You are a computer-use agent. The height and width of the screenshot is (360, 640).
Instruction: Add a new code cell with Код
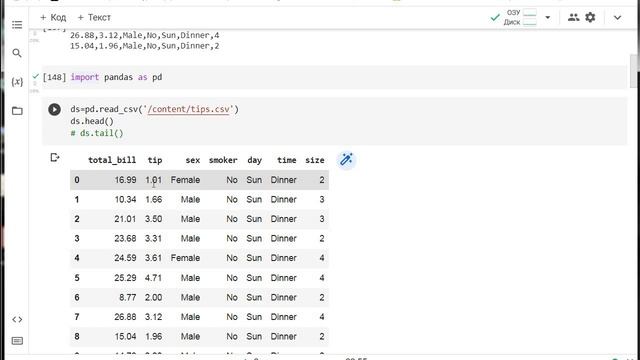coord(53,18)
